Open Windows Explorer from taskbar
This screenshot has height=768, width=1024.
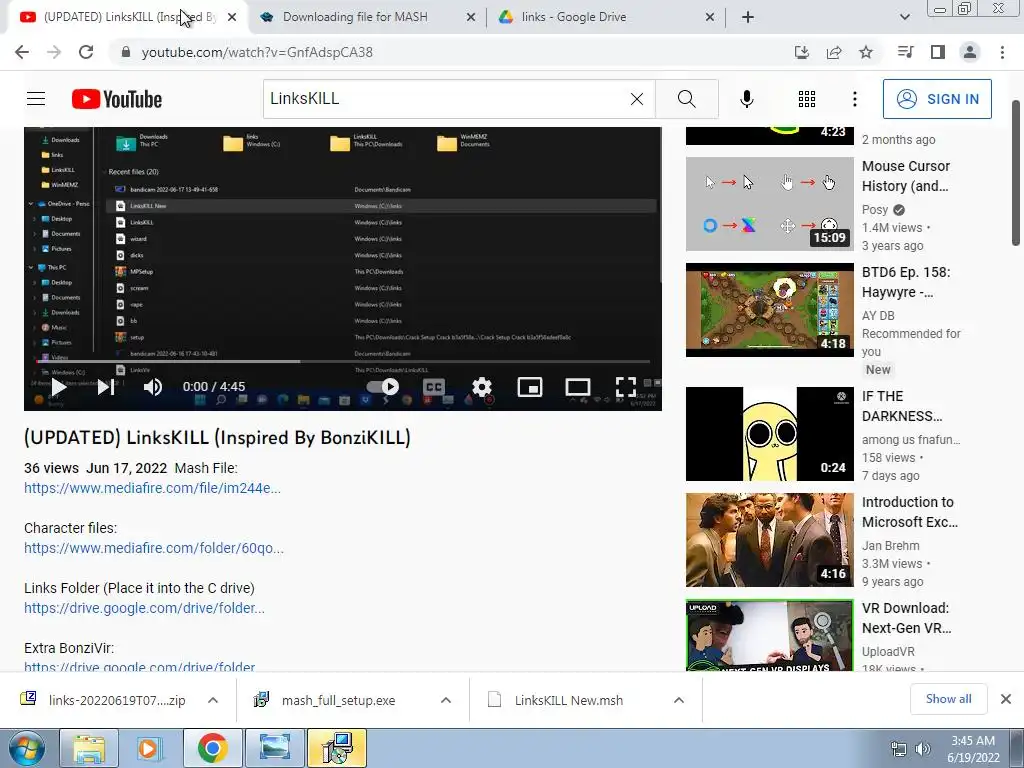pyautogui.click(x=89, y=748)
